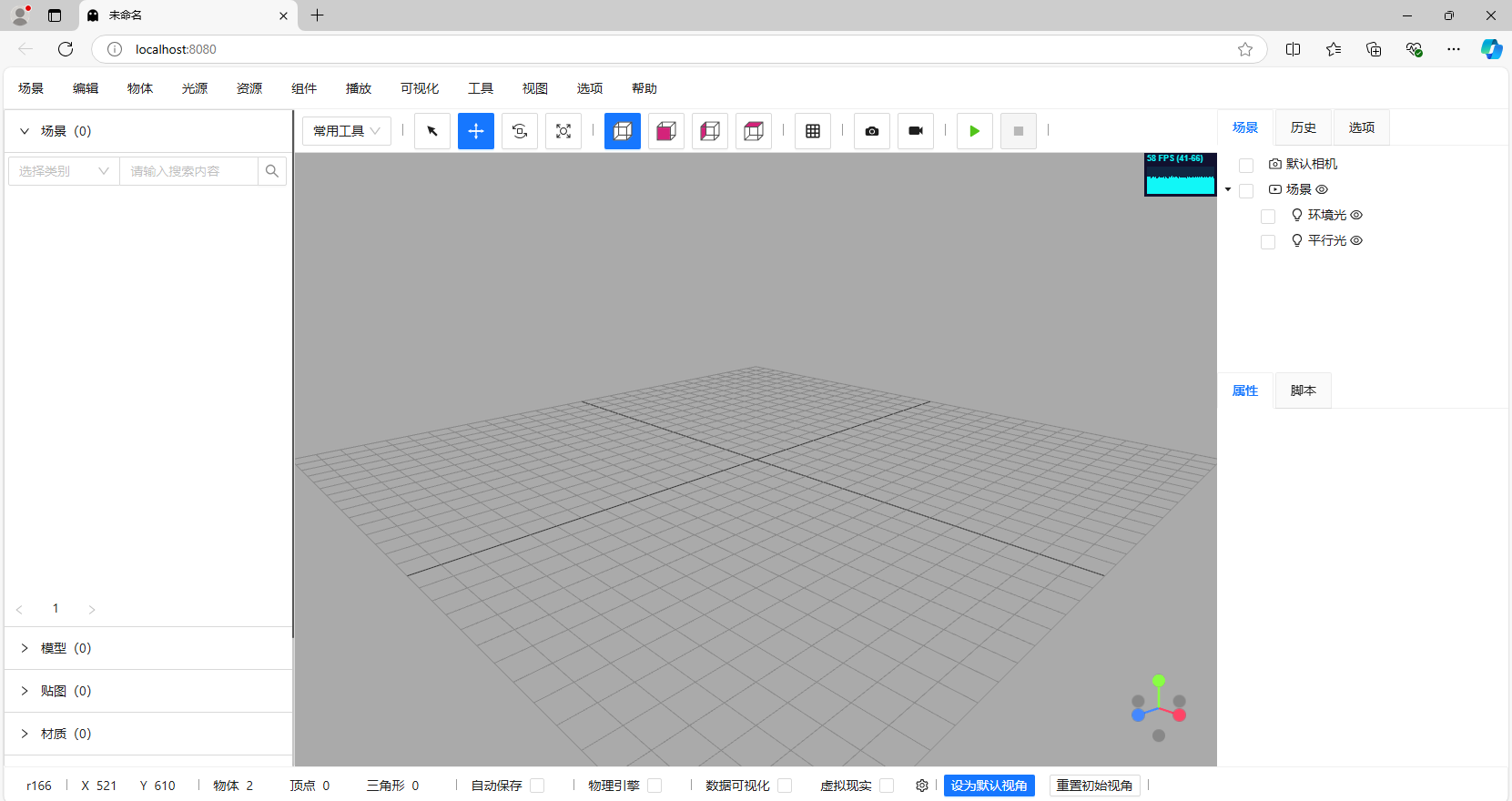
Task: Open the 常用工具 dropdown
Action: click(x=347, y=131)
